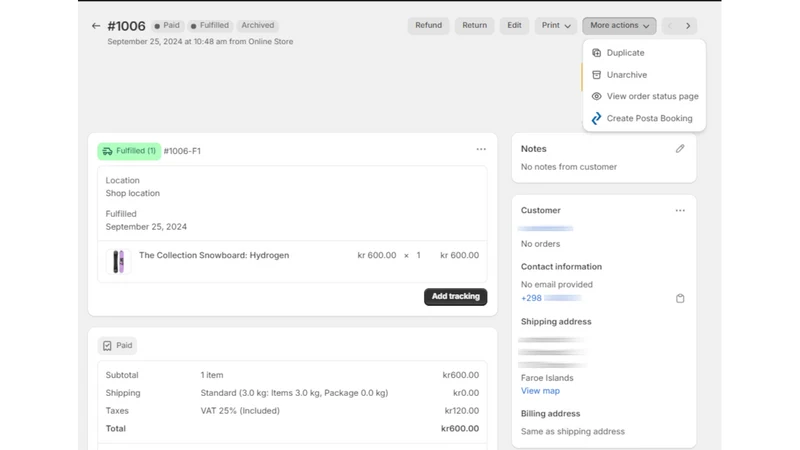
Task: Click the #1006-F1 fulfillment number
Action: tap(182, 151)
